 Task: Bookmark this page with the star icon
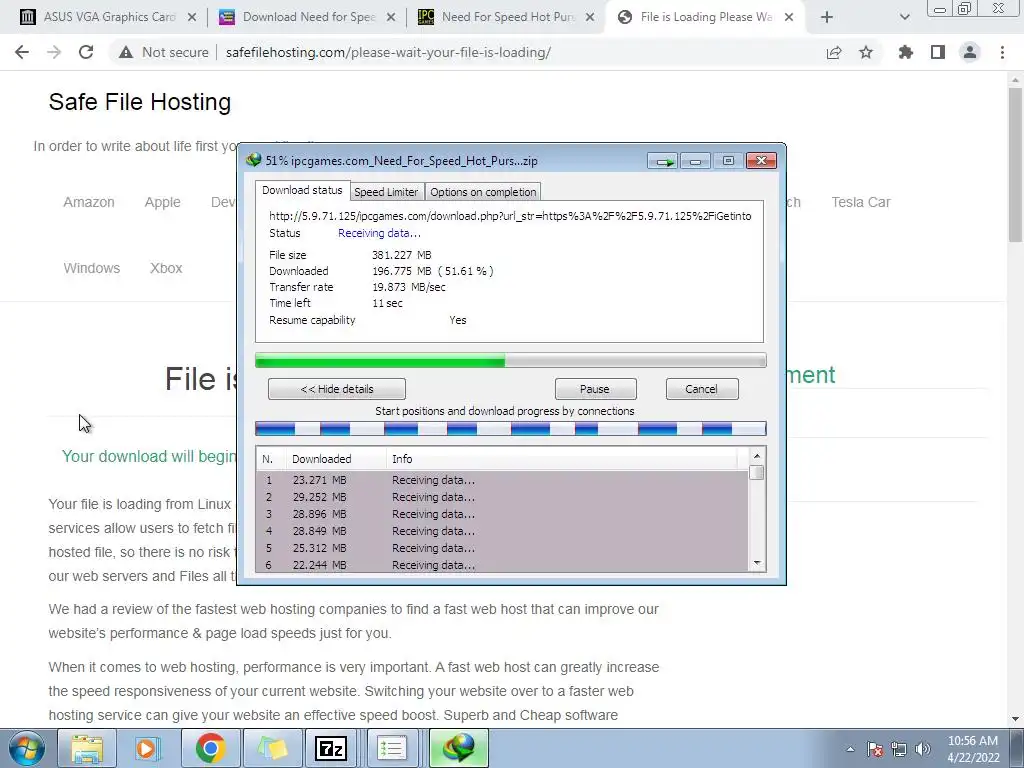tap(866, 52)
